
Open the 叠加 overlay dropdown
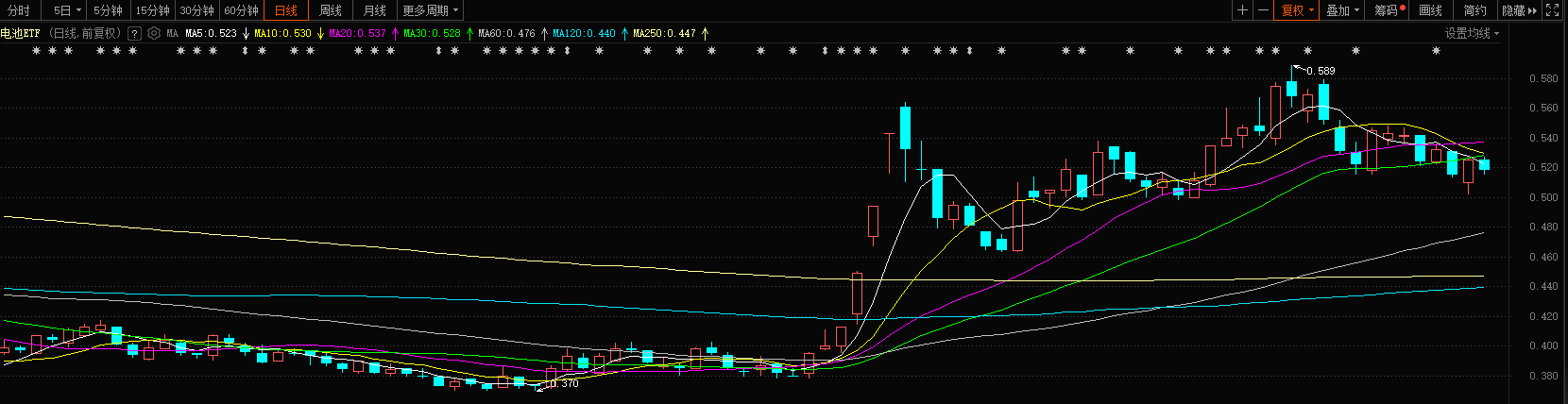1342,10
